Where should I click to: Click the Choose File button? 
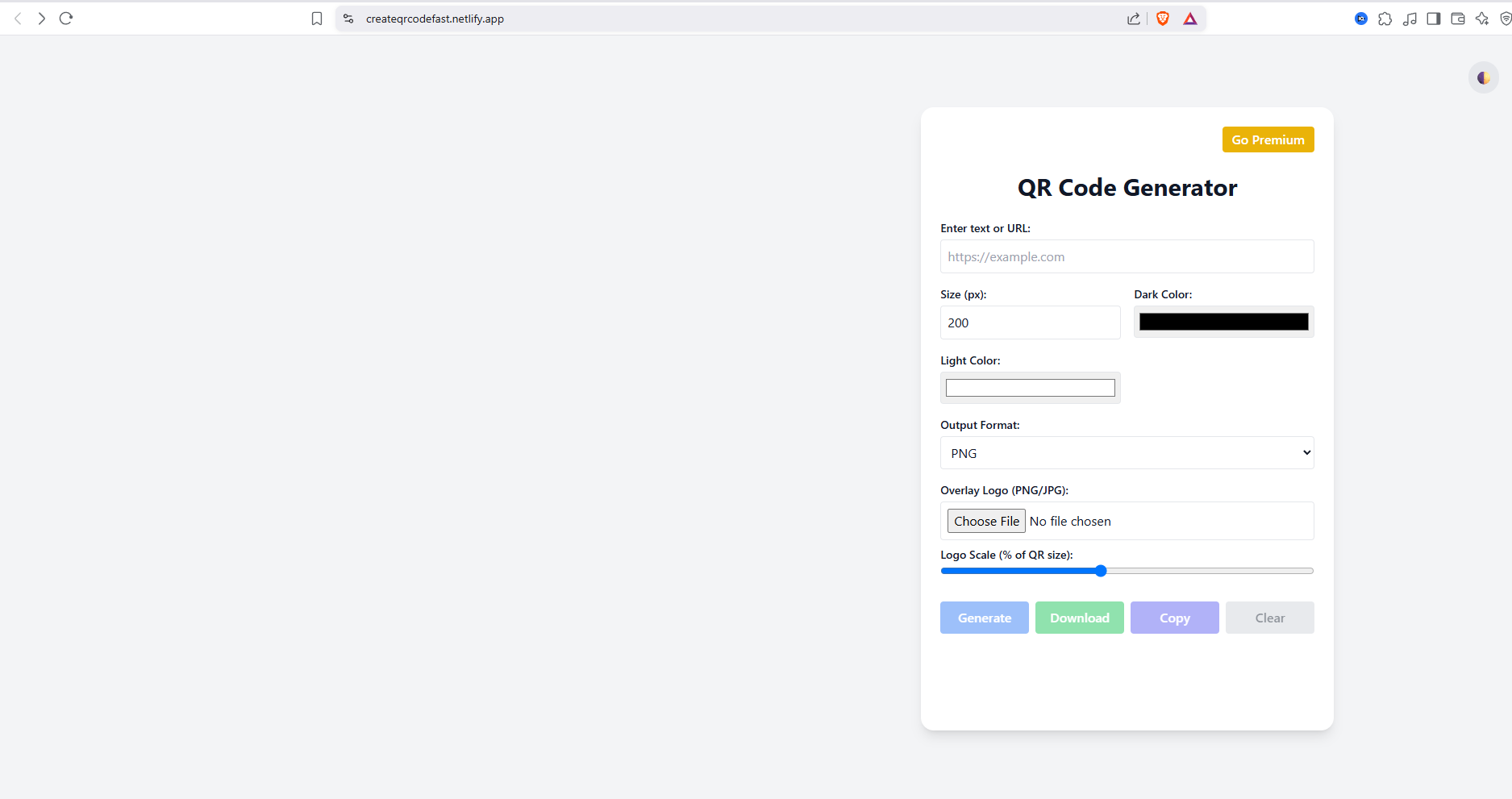986,521
